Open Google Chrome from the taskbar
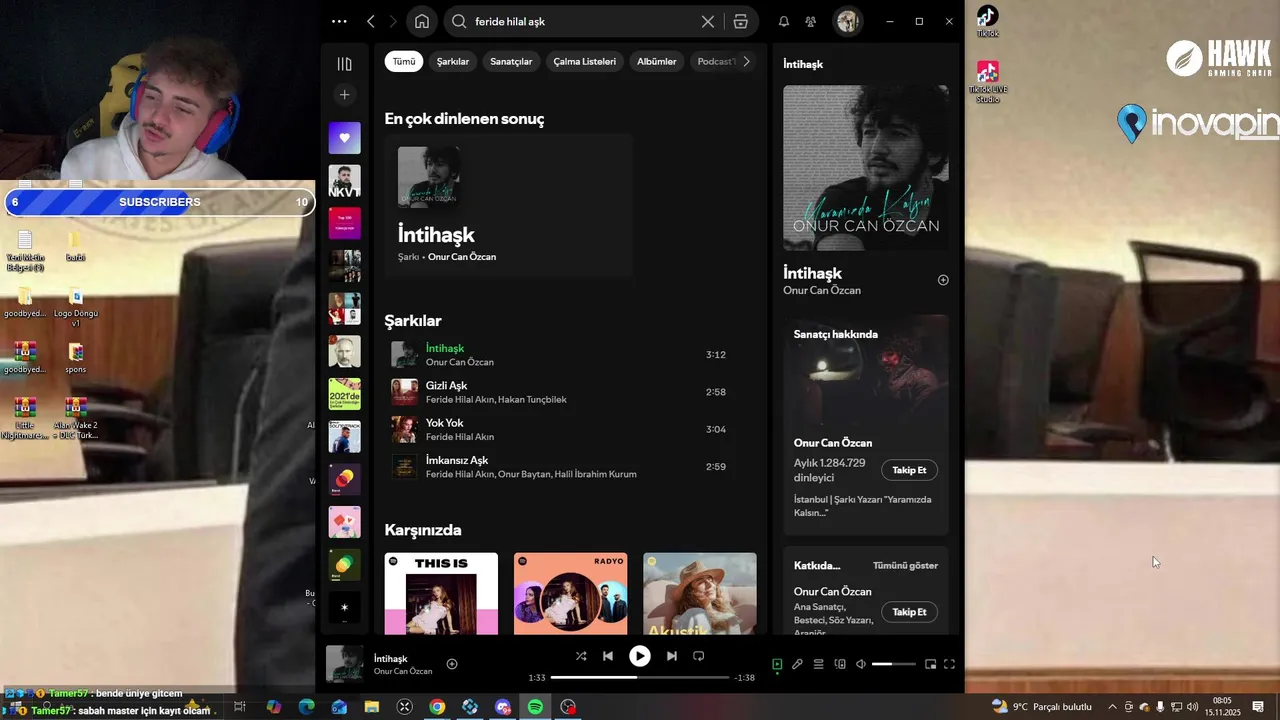 pyautogui.click(x=437, y=707)
